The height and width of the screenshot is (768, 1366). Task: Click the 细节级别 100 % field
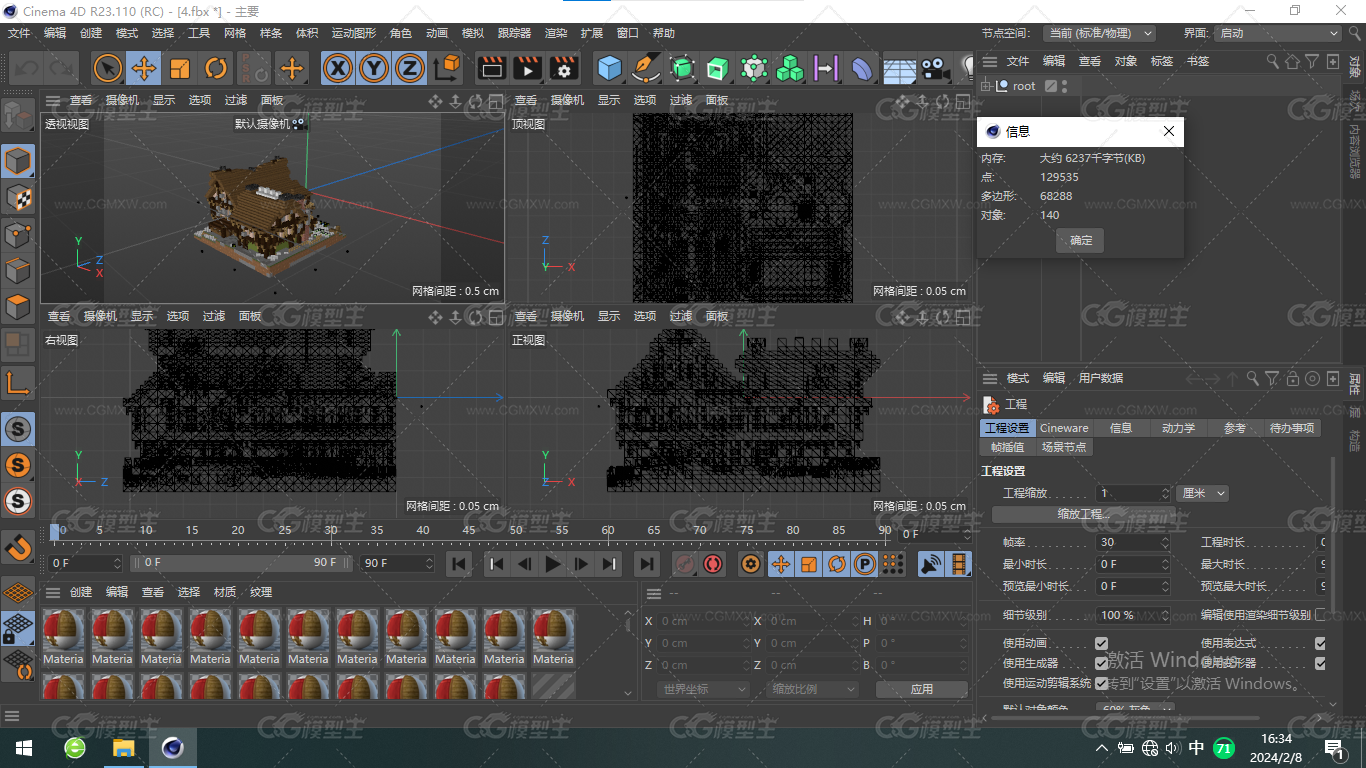click(x=1133, y=615)
